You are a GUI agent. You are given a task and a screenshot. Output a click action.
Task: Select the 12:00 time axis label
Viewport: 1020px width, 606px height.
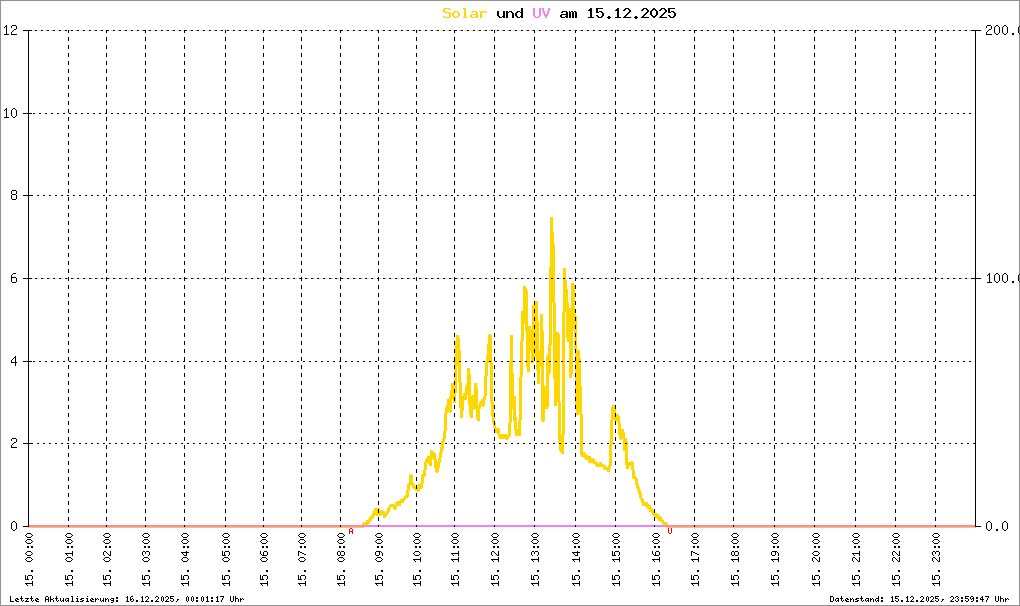496,560
